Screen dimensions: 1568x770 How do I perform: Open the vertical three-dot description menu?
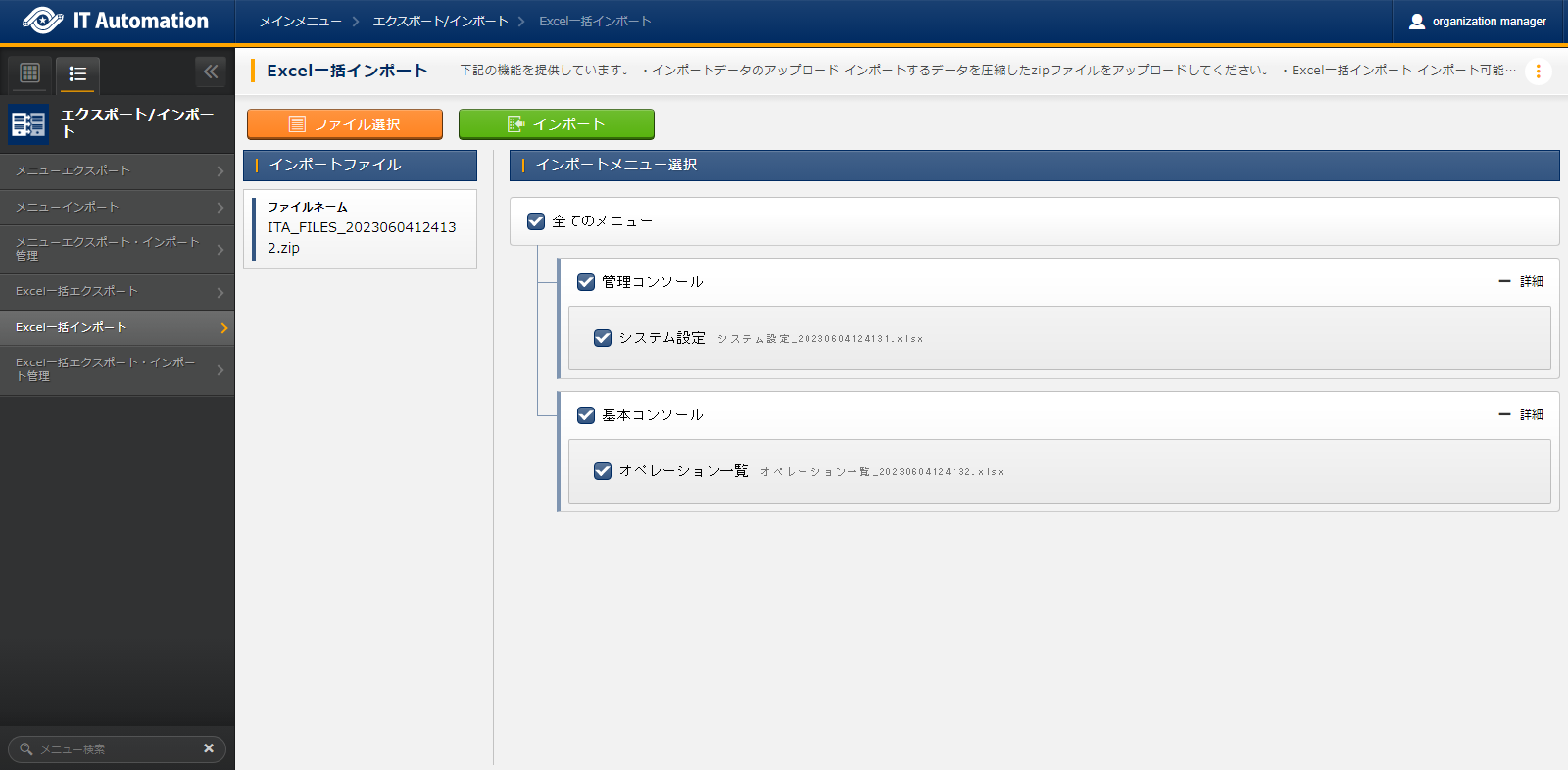1538,72
